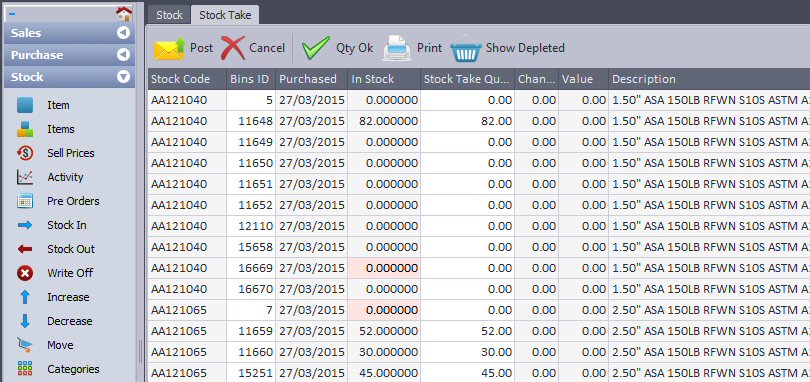This screenshot has width=810, height=382.
Task: Sort by the In Stock column header
Action: [384, 79]
